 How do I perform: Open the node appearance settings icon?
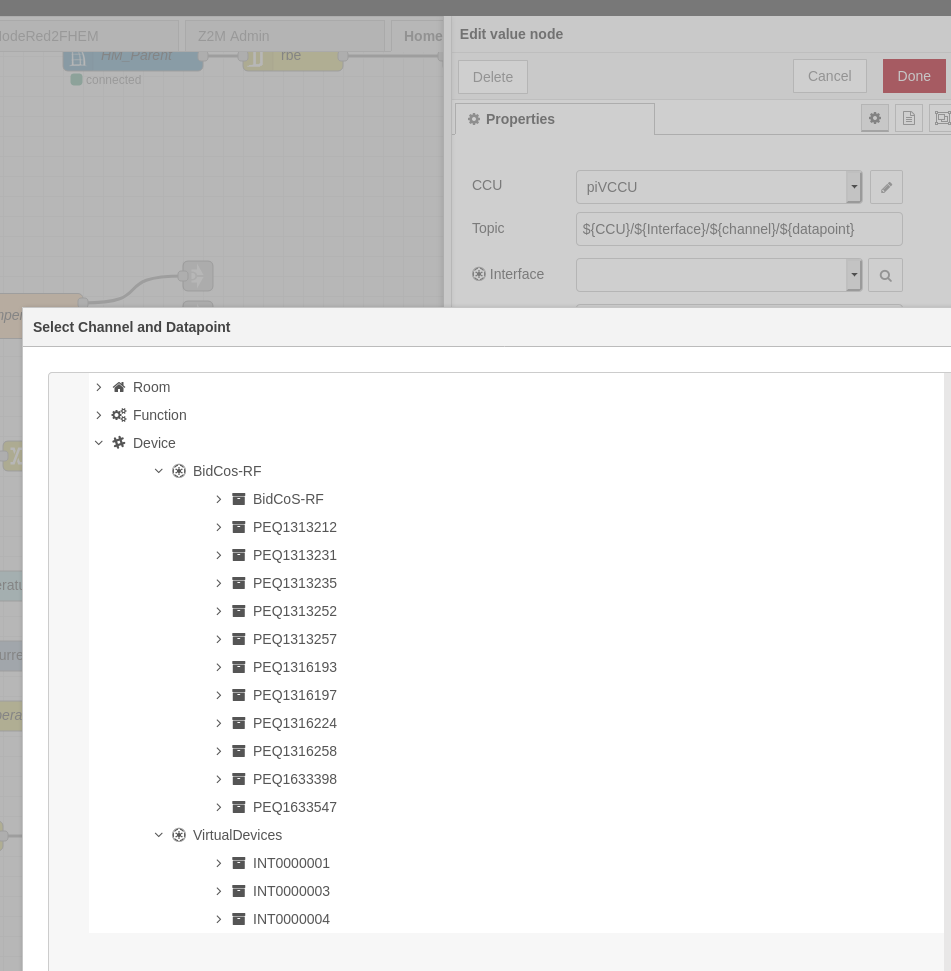click(941, 118)
